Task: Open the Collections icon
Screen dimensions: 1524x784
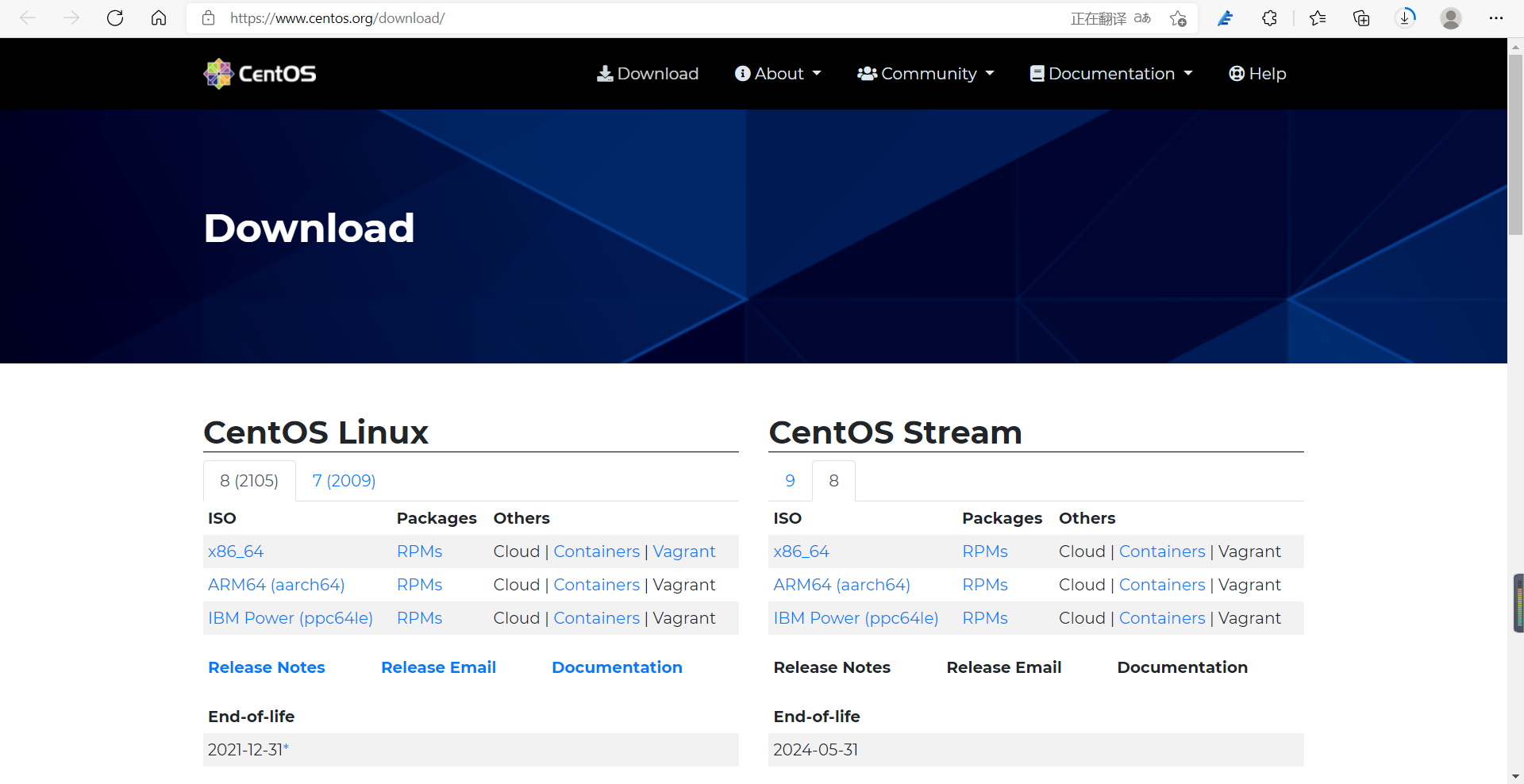Action: [1361, 17]
